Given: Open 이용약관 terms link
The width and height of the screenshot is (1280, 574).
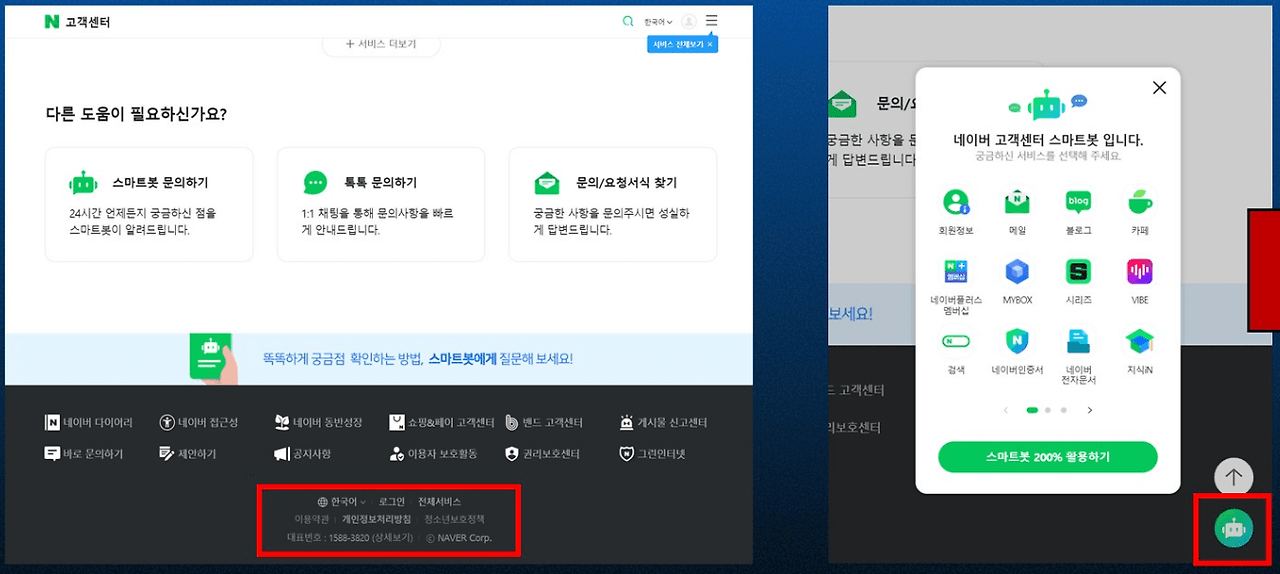Looking at the screenshot, I should [x=311, y=520].
